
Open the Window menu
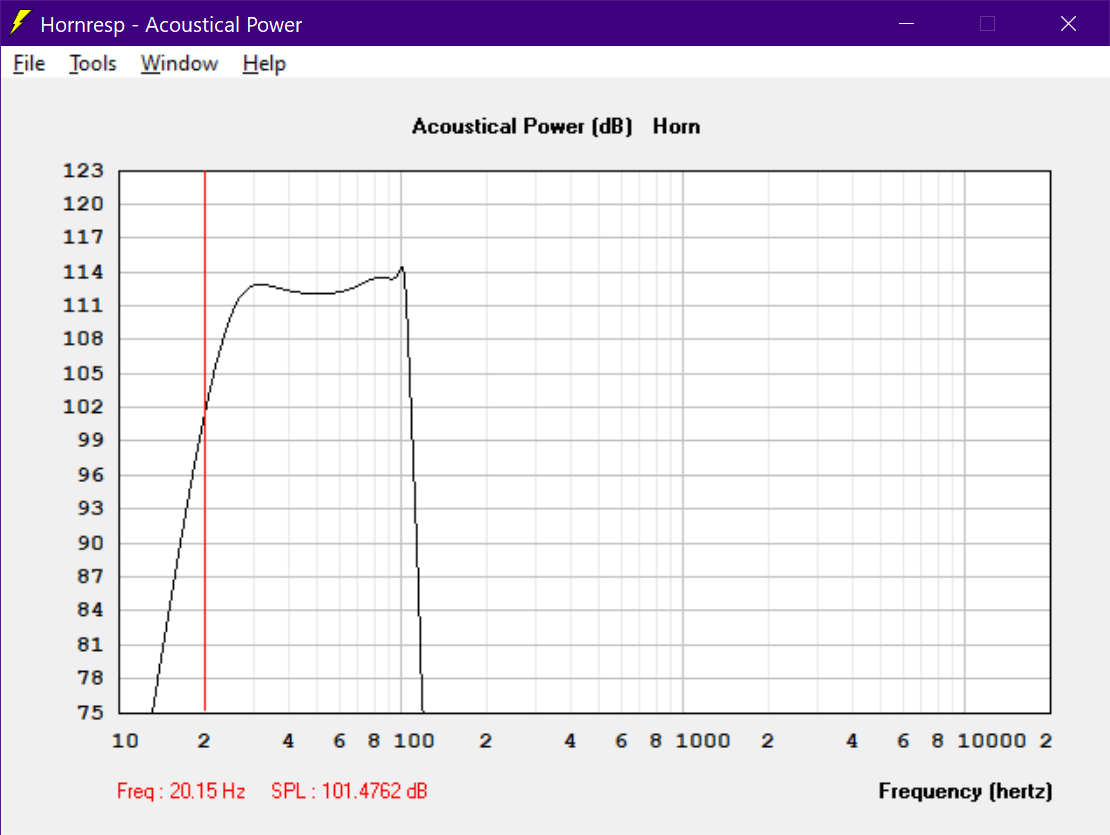pos(179,64)
